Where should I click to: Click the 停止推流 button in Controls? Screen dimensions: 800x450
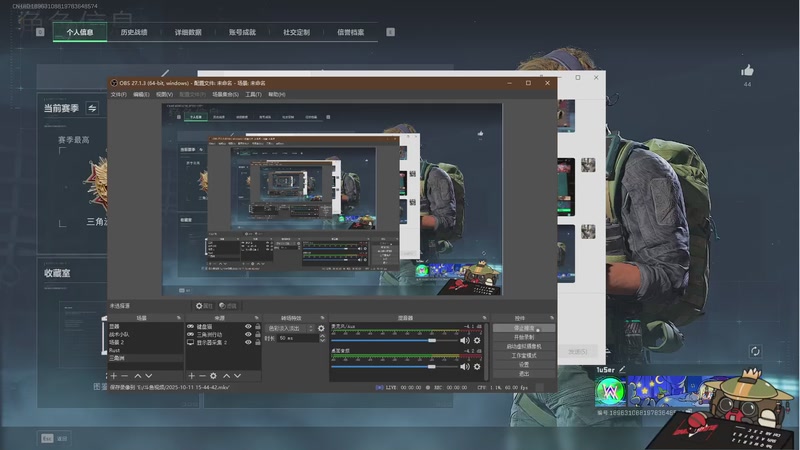point(524,329)
